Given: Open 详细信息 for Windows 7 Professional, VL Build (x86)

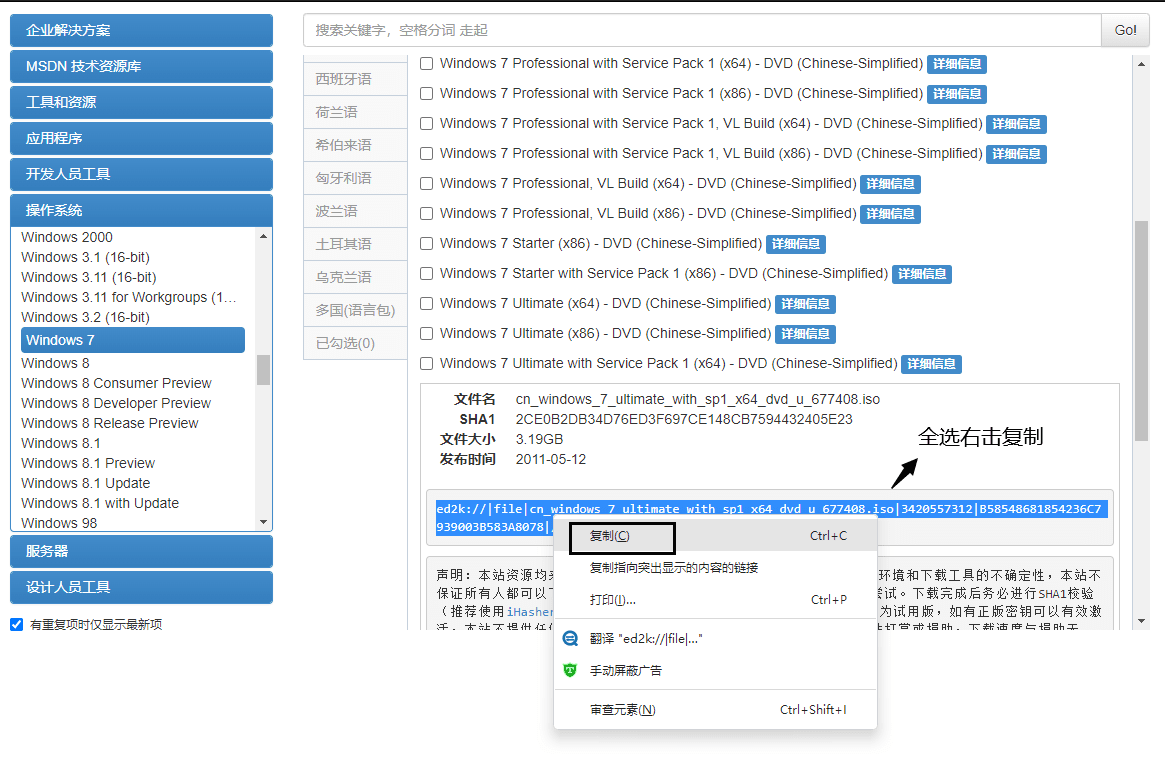Looking at the screenshot, I should pyautogui.click(x=891, y=214).
